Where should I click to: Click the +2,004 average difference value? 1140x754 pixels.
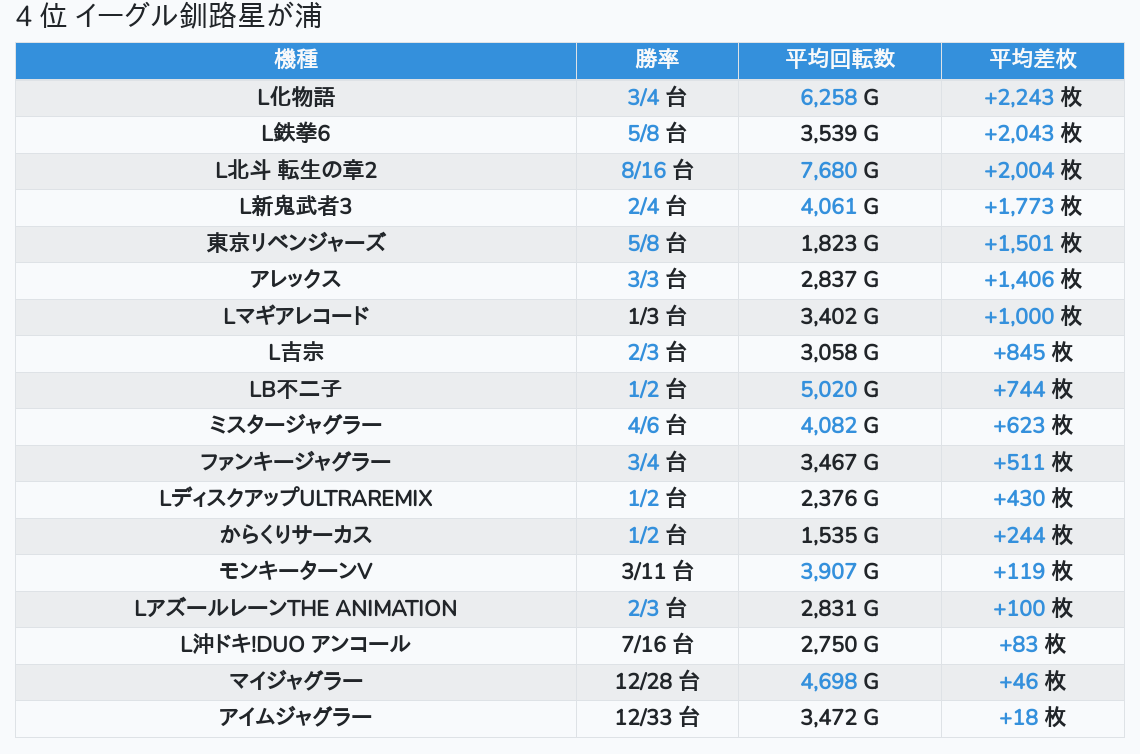(1019, 171)
